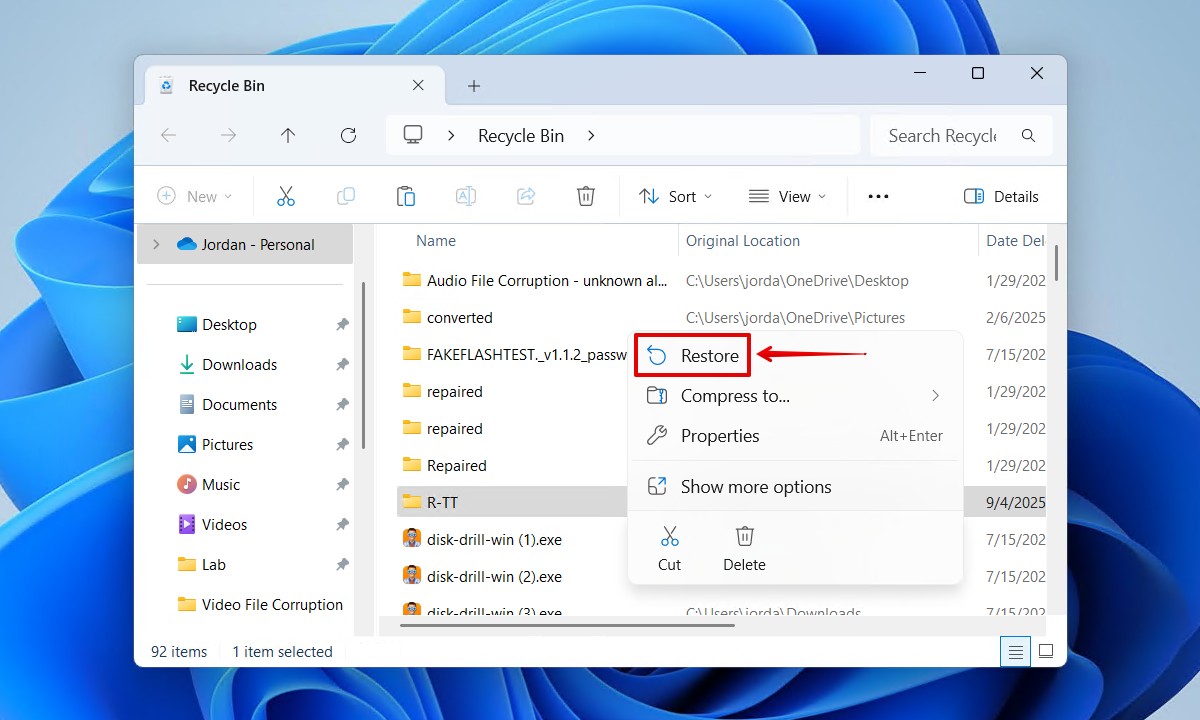The image size is (1200, 720).
Task: Click the Paste icon in the toolbar
Action: coord(406,195)
